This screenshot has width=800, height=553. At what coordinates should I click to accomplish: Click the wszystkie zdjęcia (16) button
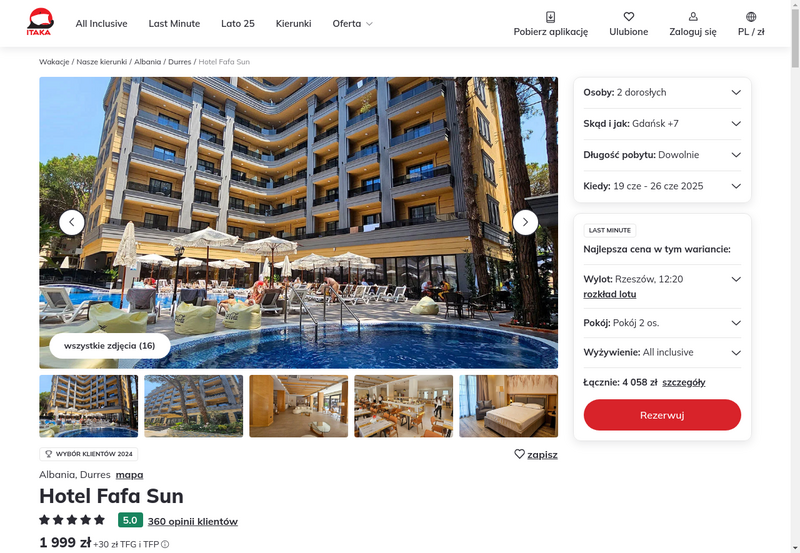coord(110,346)
